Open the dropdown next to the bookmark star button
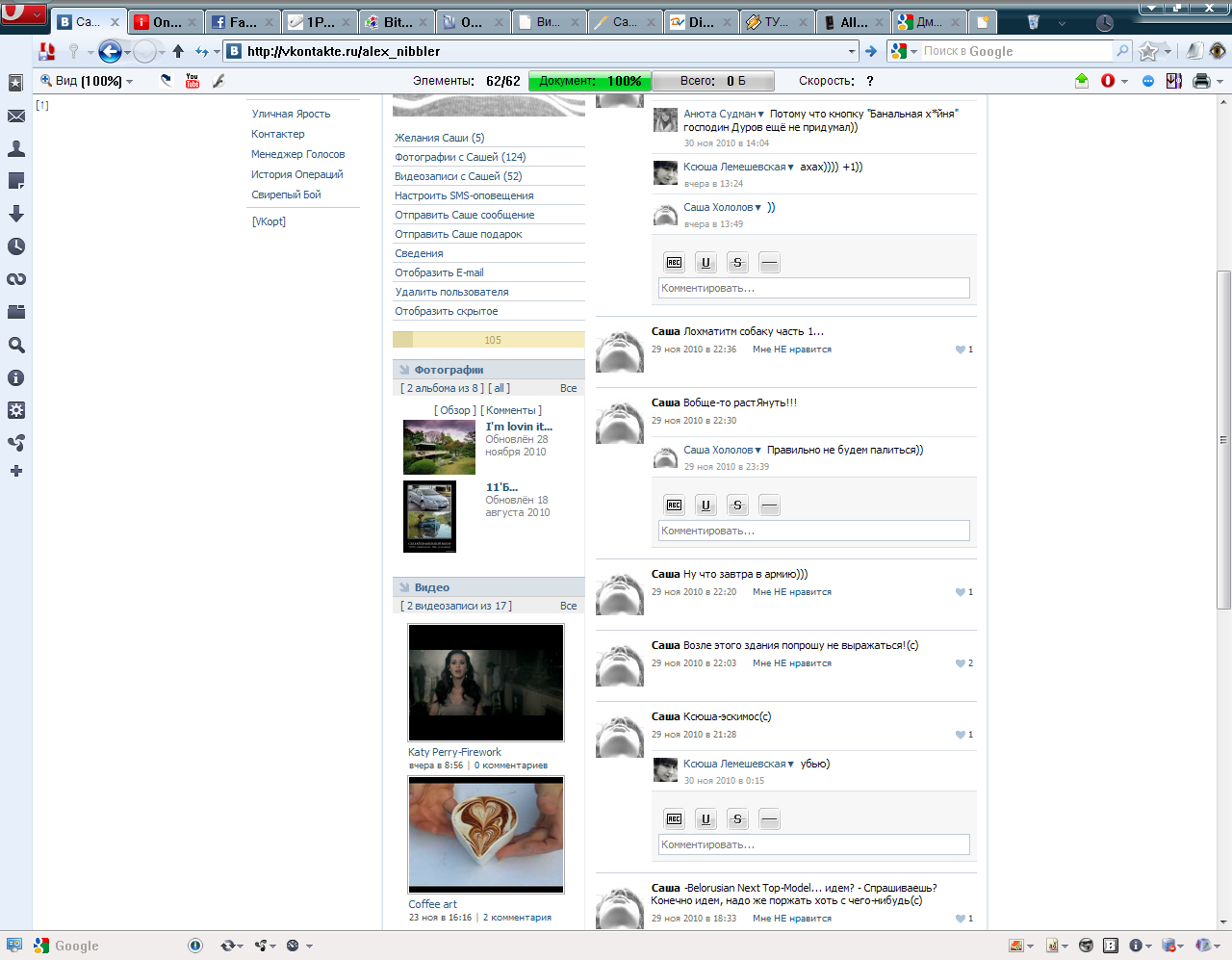Image resolution: width=1232 pixels, height=960 pixels. coord(1168,51)
